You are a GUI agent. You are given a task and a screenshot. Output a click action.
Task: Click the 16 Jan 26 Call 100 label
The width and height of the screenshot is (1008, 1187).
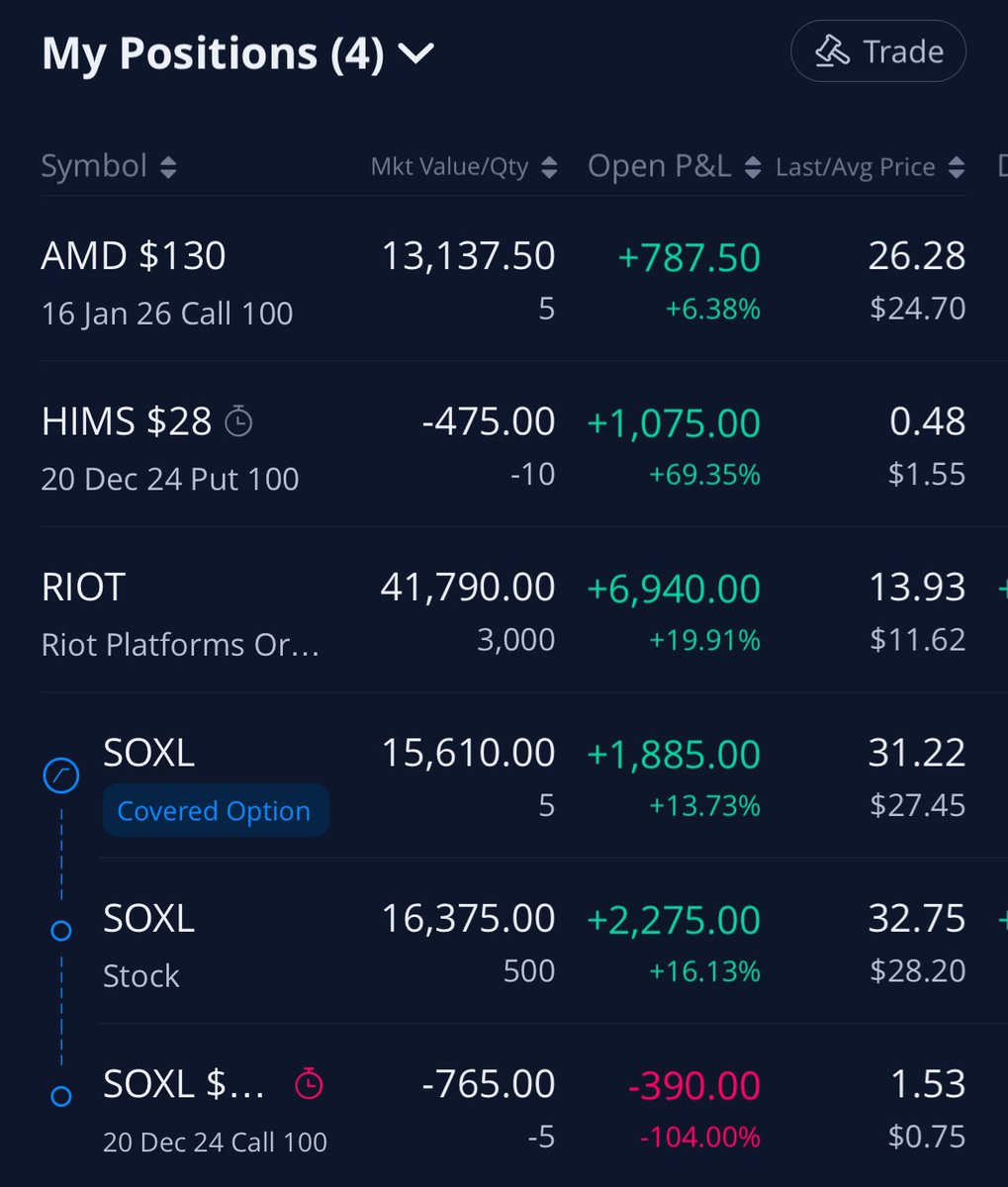[167, 314]
